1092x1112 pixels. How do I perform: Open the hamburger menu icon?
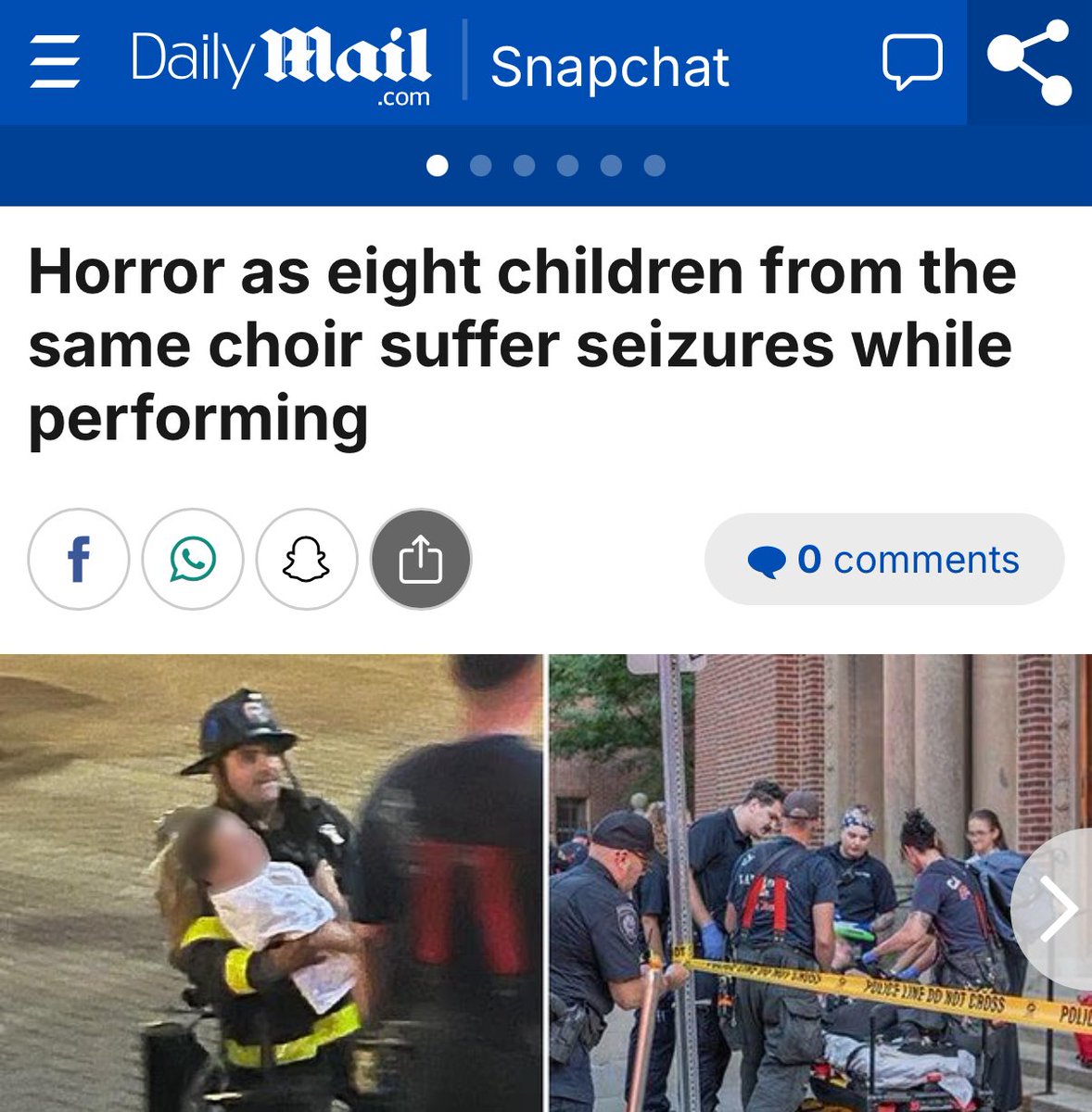[x=54, y=63]
